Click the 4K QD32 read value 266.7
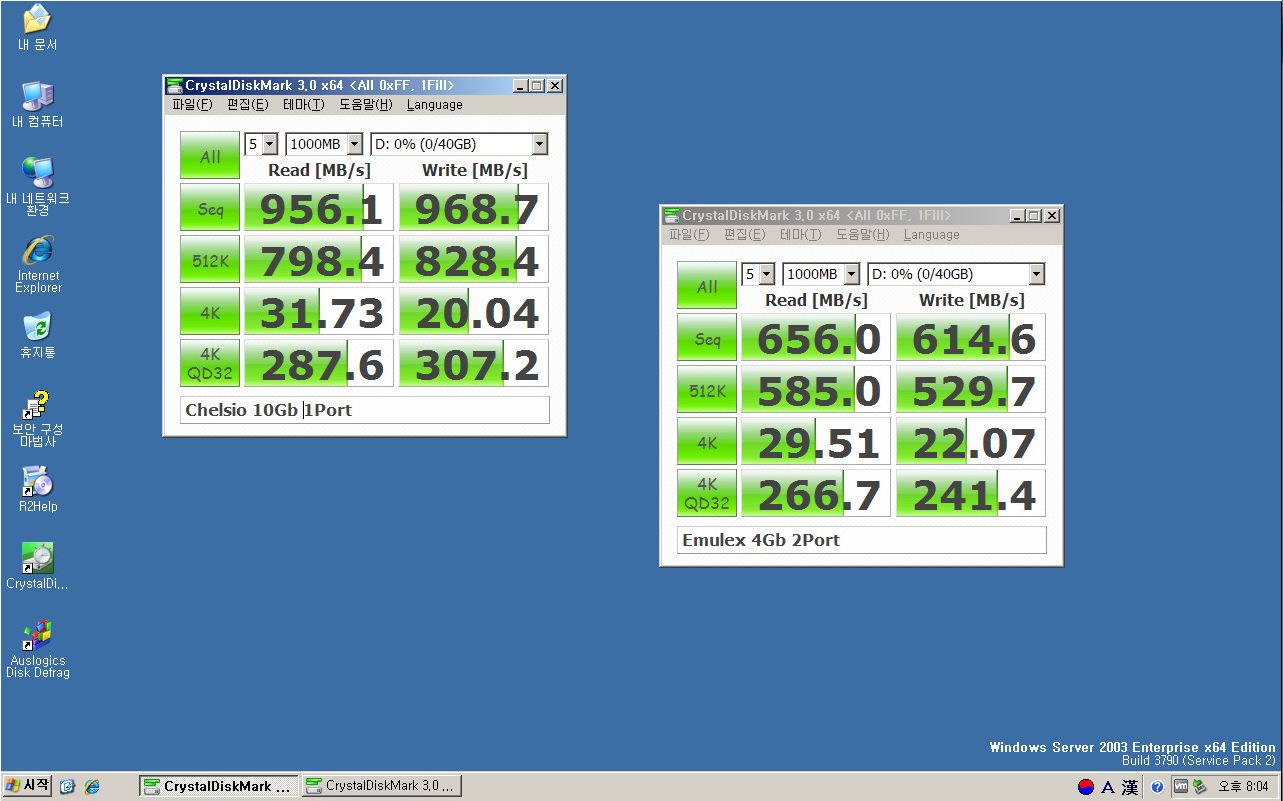This screenshot has width=1283, height=801. pyautogui.click(x=815, y=495)
